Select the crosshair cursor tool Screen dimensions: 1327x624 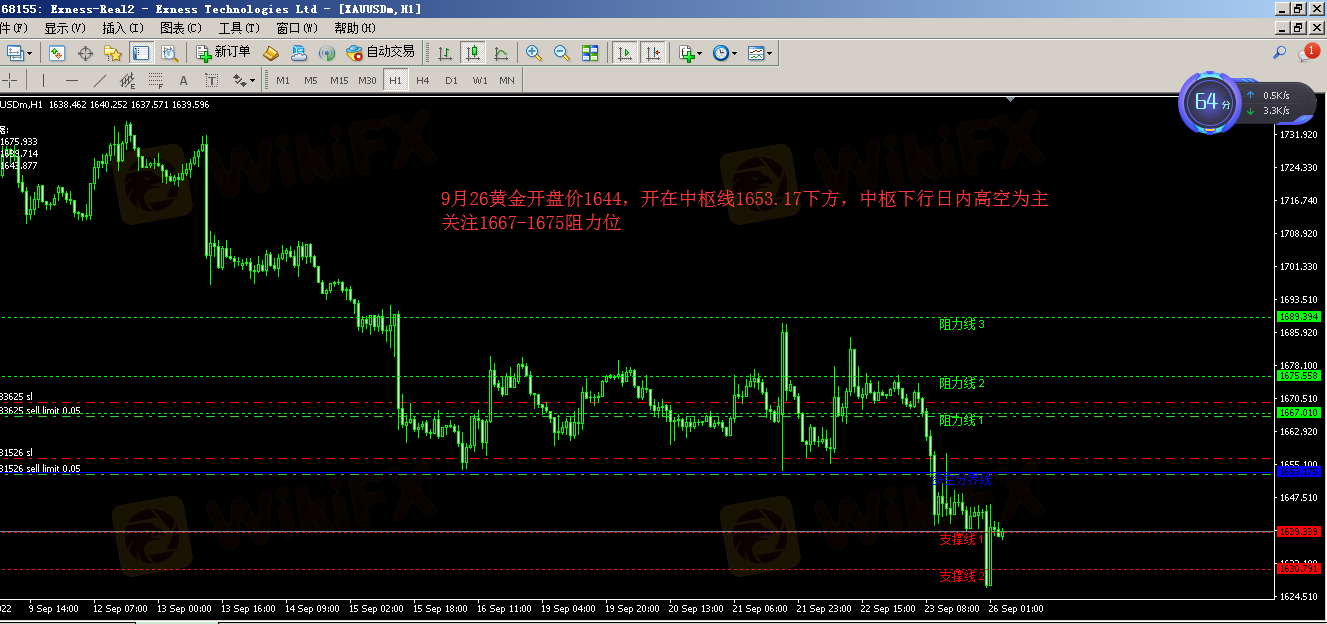(11, 80)
